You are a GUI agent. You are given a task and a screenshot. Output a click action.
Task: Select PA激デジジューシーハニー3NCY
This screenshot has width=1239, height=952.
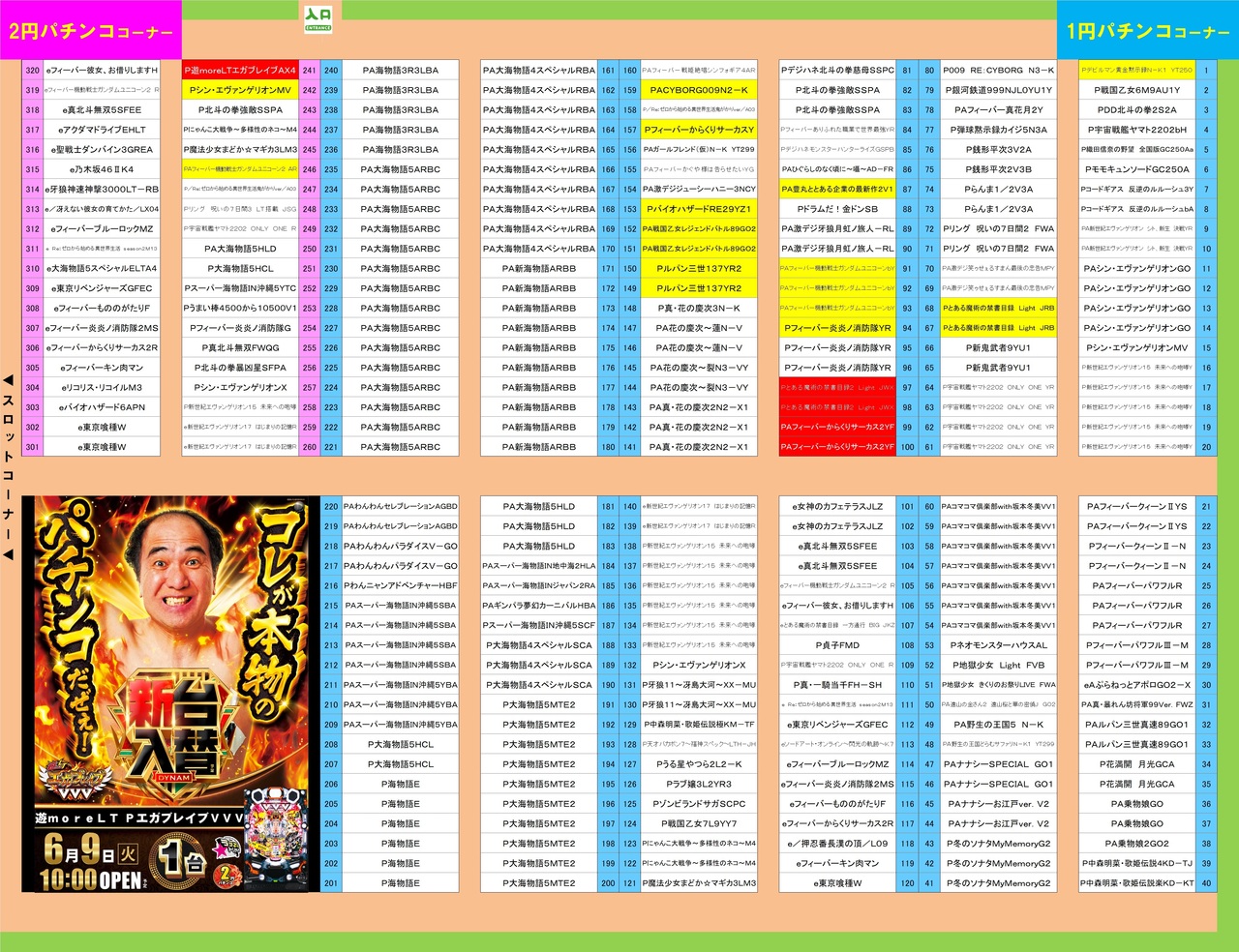[699, 190]
